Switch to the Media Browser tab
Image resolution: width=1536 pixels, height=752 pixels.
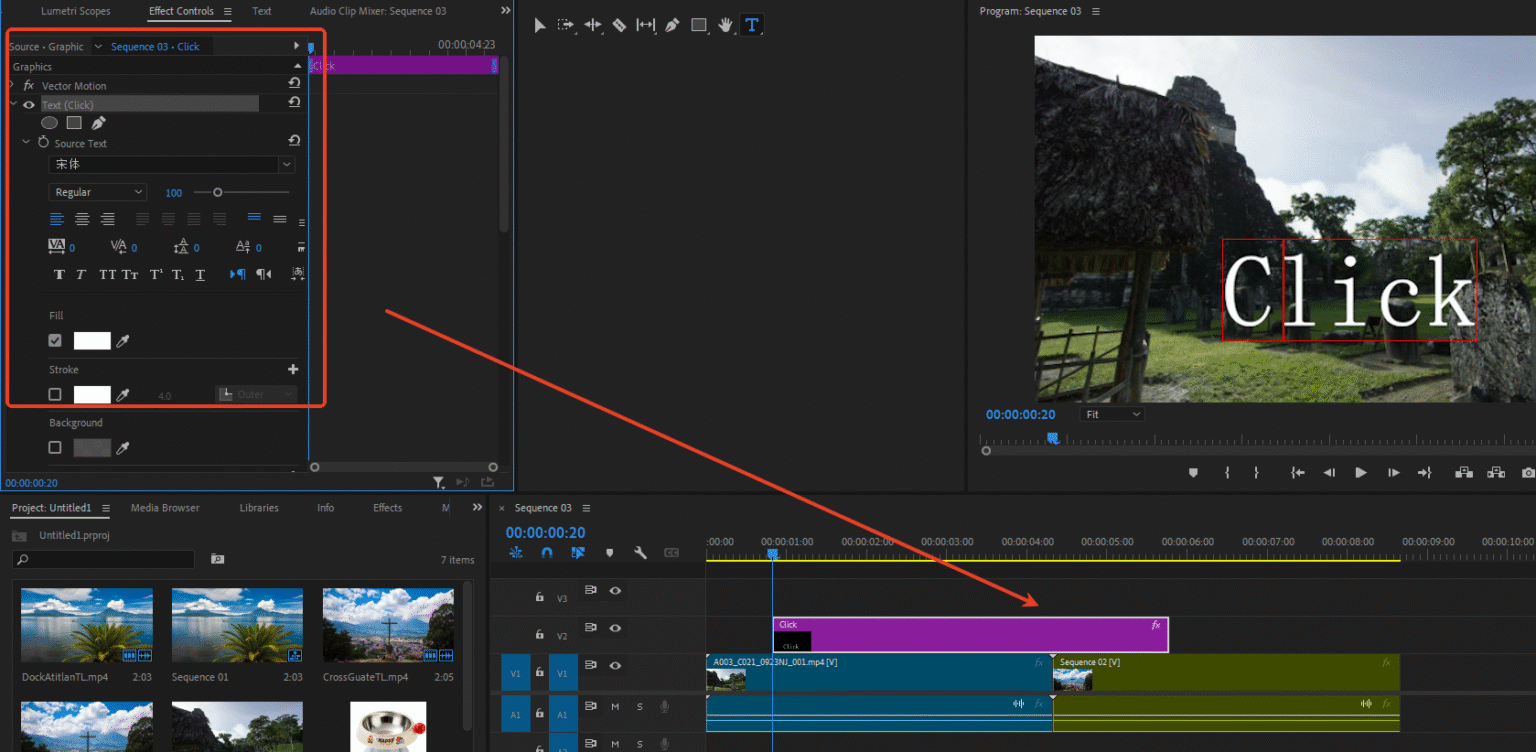point(164,508)
